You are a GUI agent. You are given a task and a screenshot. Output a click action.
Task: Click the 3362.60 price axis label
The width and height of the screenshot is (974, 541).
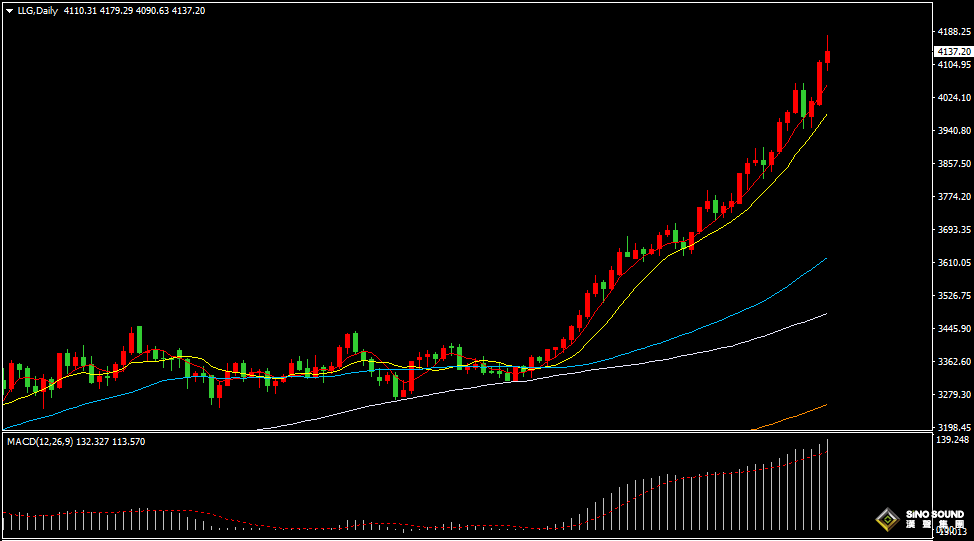pyautogui.click(x=952, y=362)
